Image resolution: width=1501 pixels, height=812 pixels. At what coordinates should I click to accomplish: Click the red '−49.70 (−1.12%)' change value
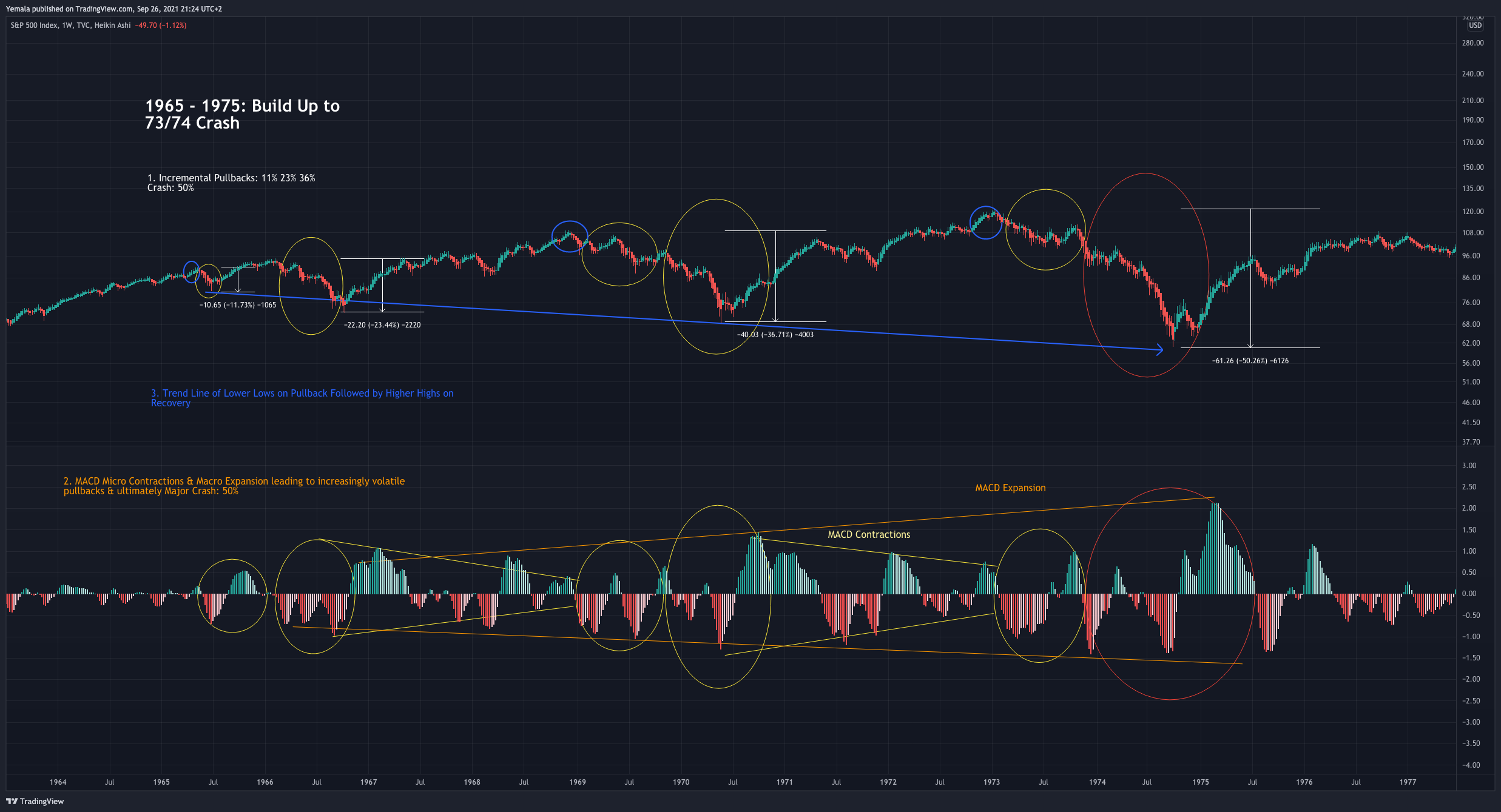(x=161, y=25)
